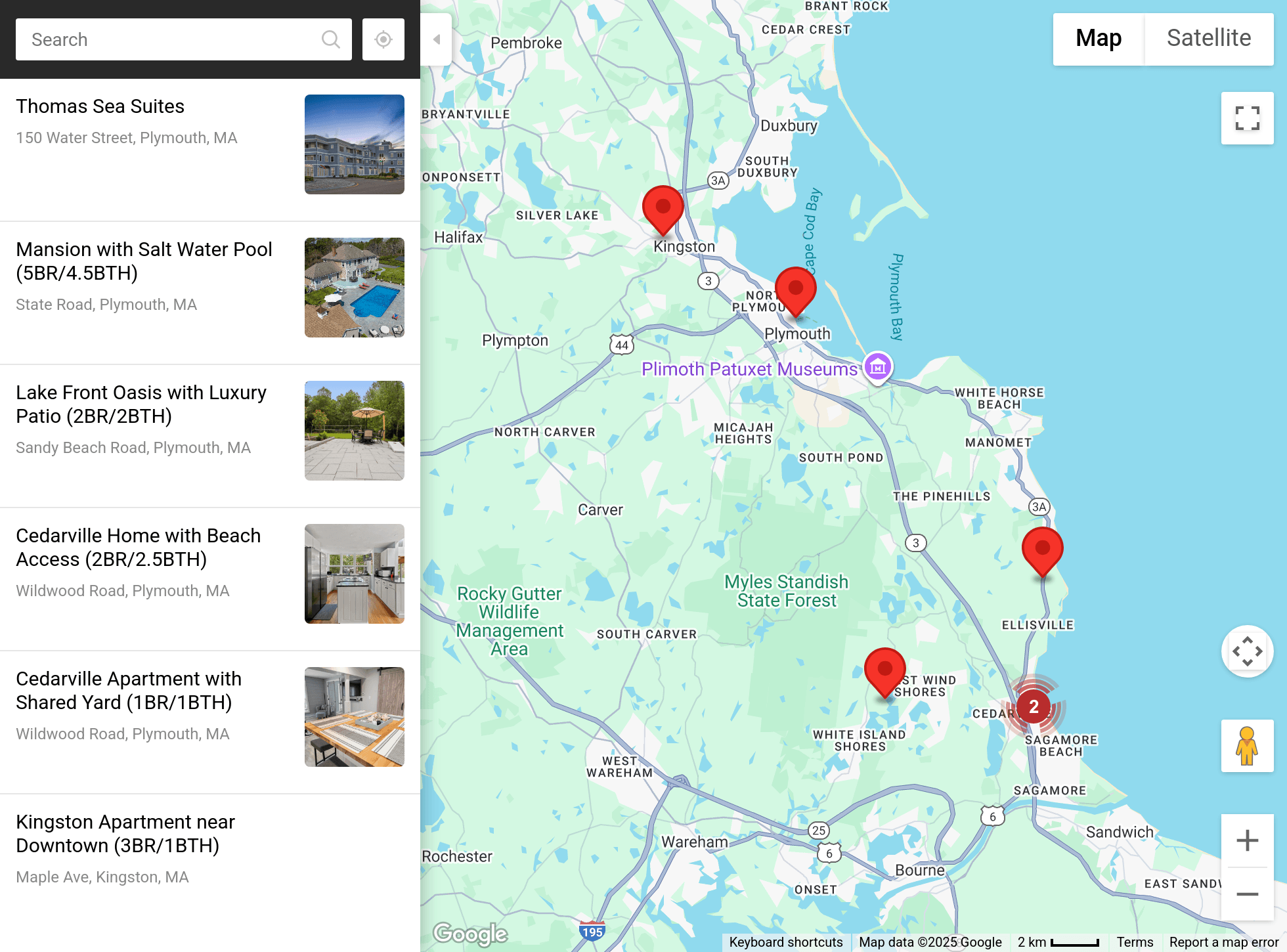Click the 2 km map scale control
The image size is (1287, 952).
1058,942
